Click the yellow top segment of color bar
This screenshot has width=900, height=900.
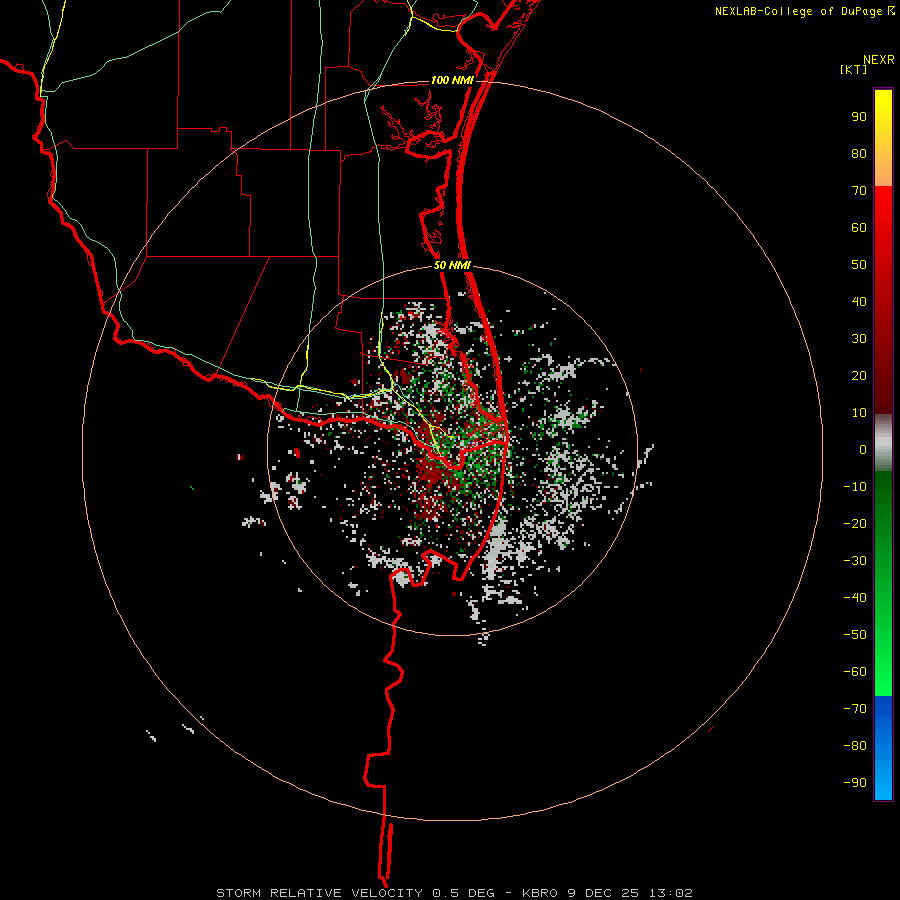pyautogui.click(x=883, y=138)
